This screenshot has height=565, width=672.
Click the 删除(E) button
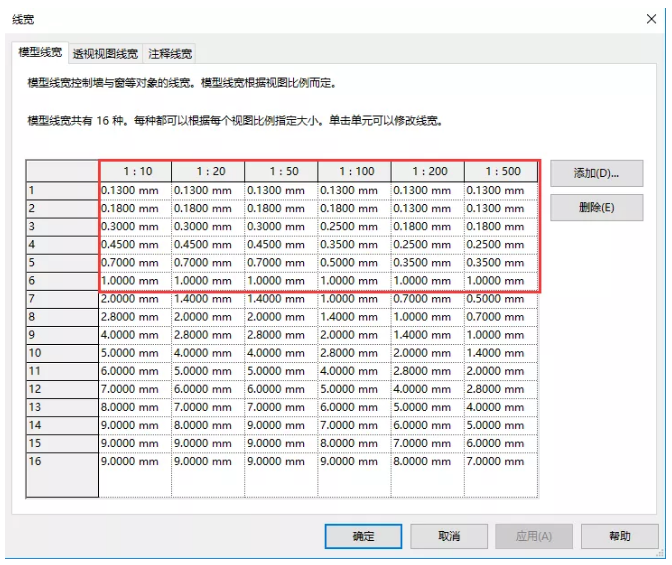pos(596,207)
